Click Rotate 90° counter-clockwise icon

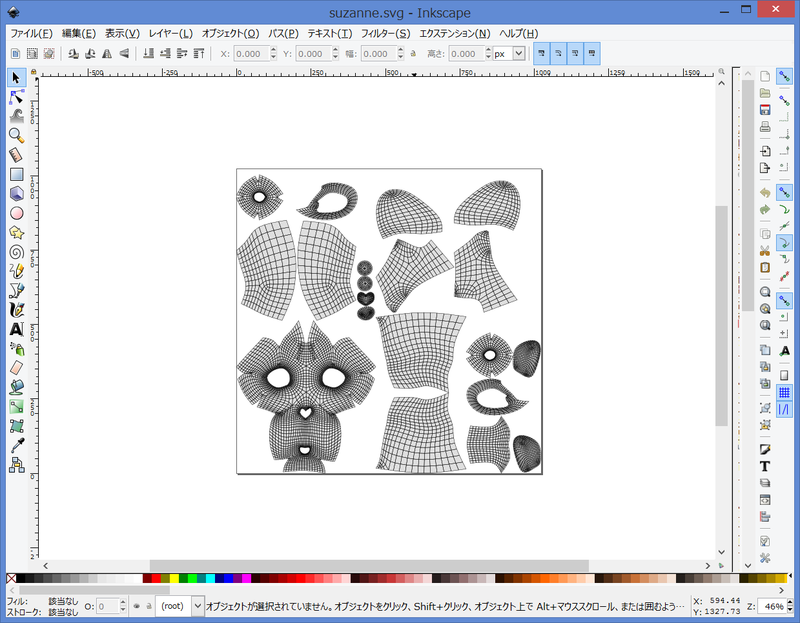point(73,54)
